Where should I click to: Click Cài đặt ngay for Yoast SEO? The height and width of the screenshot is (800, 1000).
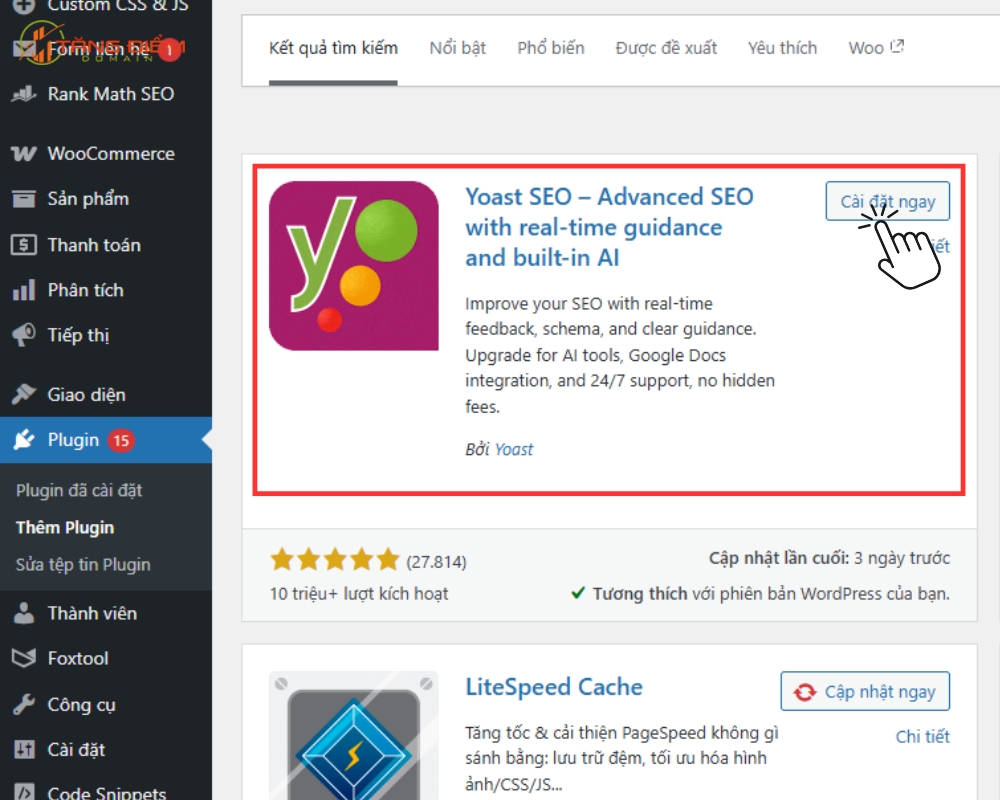pyautogui.click(x=887, y=202)
